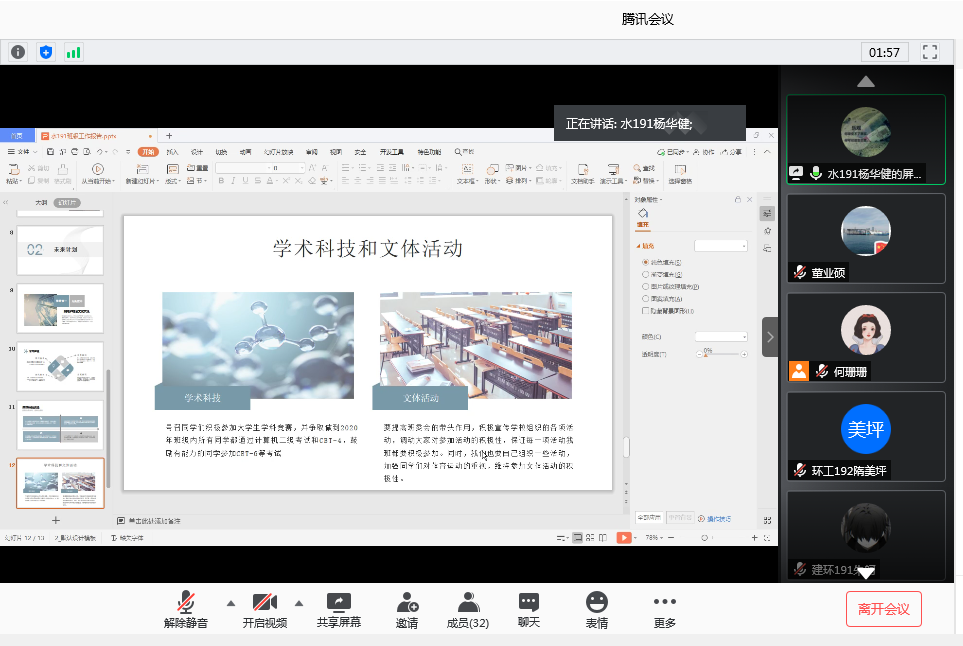Image resolution: width=963 pixels, height=646 pixels.
Task: Open the 聊天 chat panel
Action: pos(529,602)
